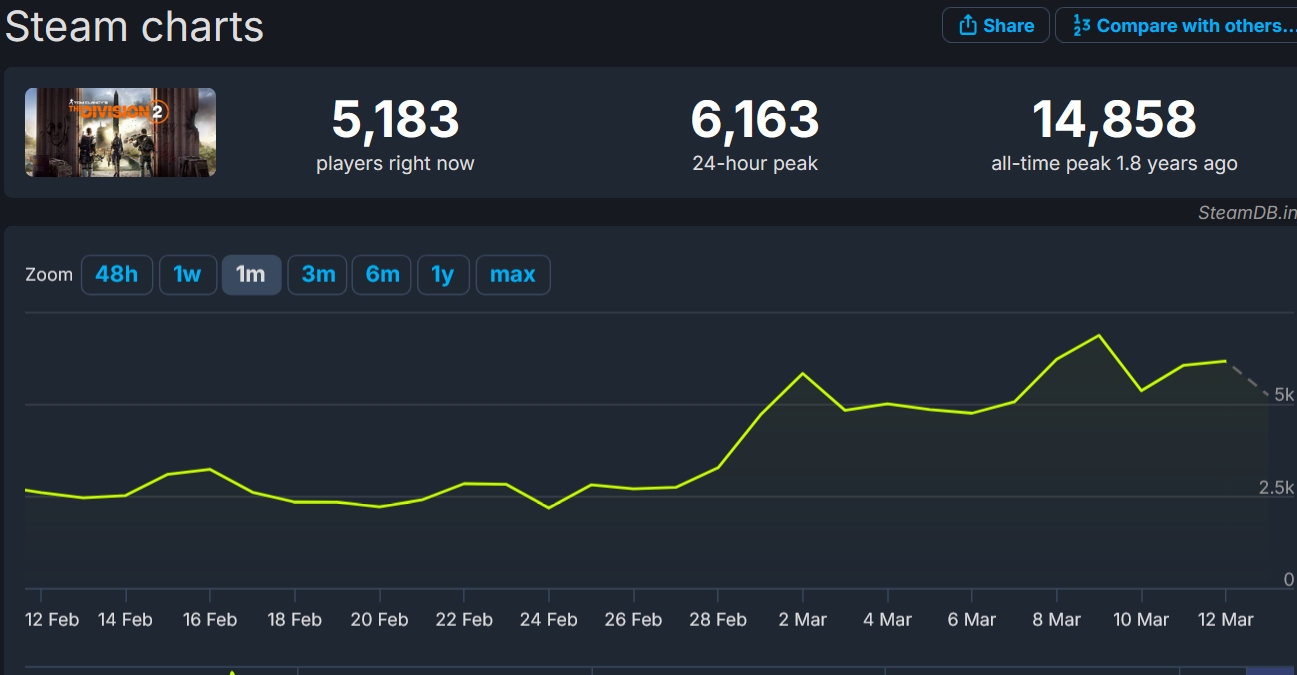Image resolution: width=1297 pixels, height=675 pixels.
Task: Click the 22 Feb axis date
Action: tap(464, 620)
